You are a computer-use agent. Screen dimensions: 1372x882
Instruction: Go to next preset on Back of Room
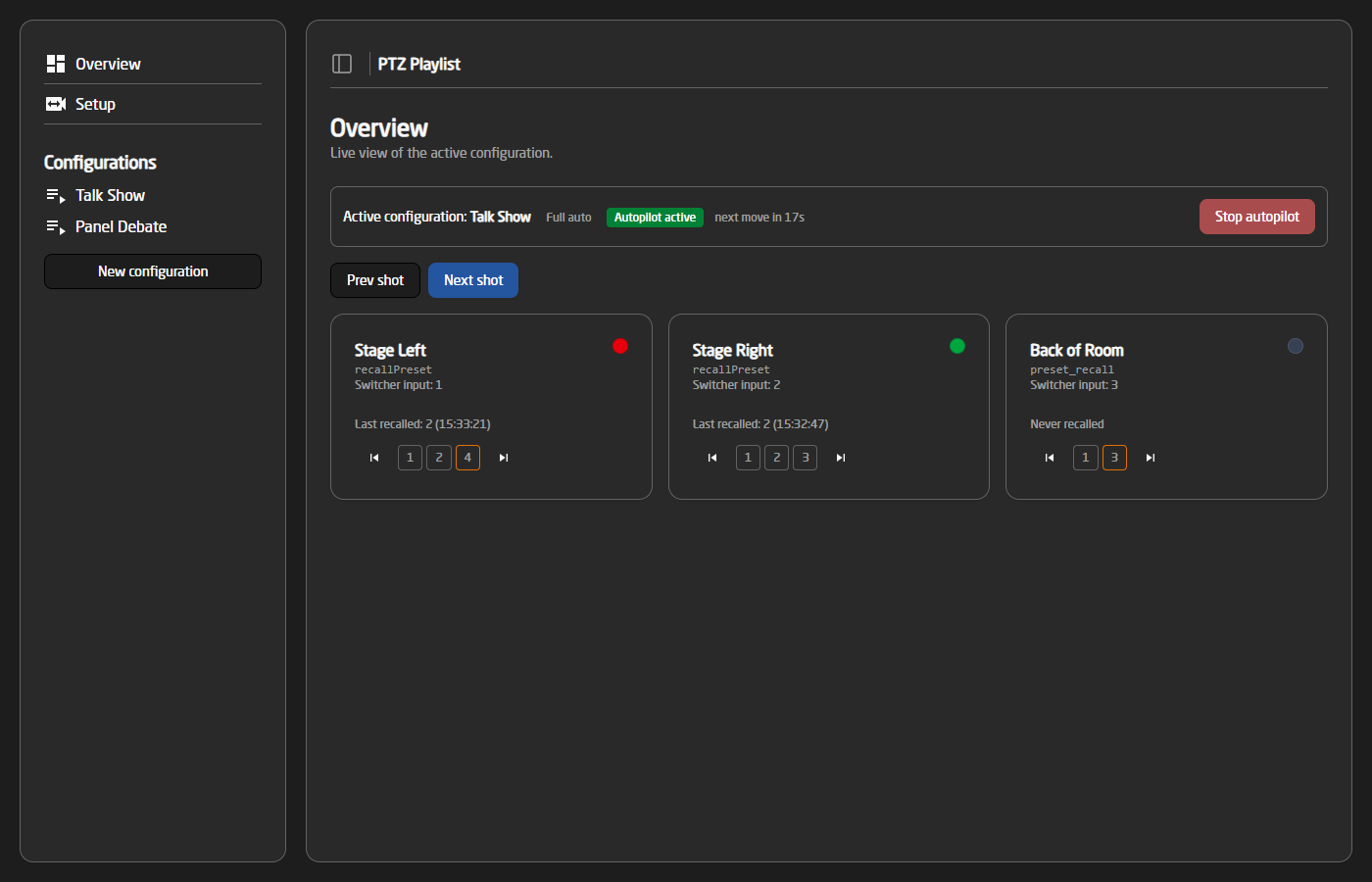[x=1151, y=458]
